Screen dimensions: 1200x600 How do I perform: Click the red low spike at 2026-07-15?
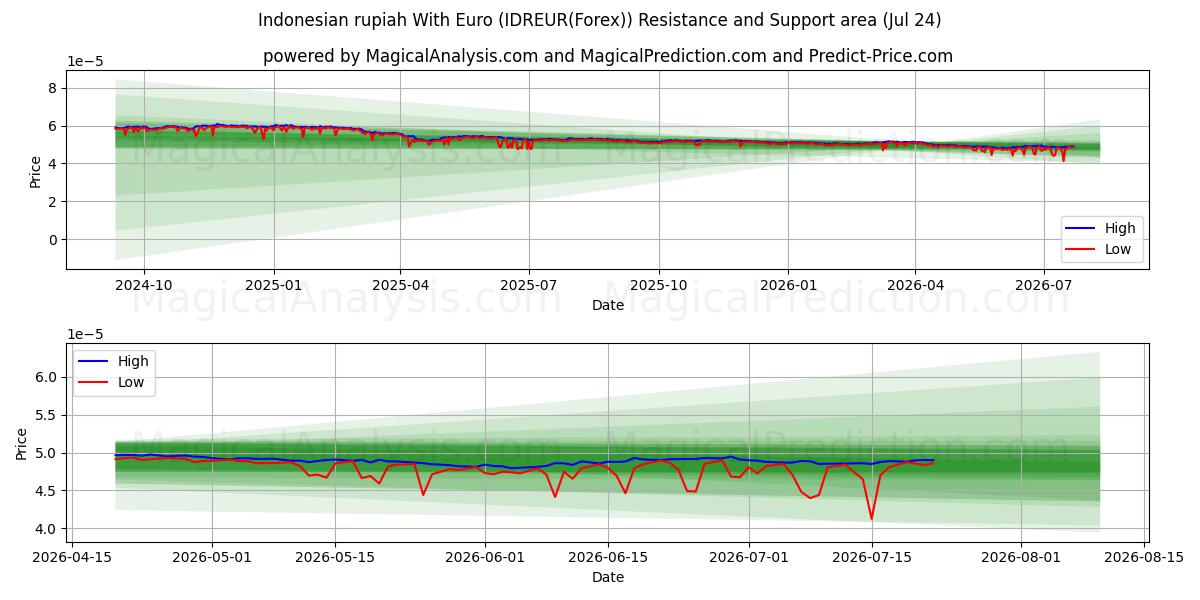[871, 517]
